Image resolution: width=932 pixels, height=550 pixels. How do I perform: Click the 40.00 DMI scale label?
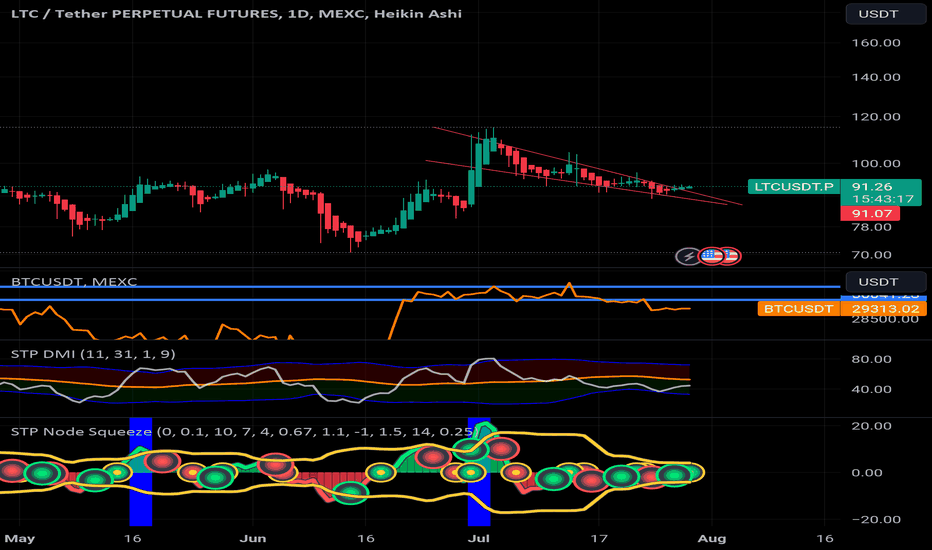coord(871,389)
